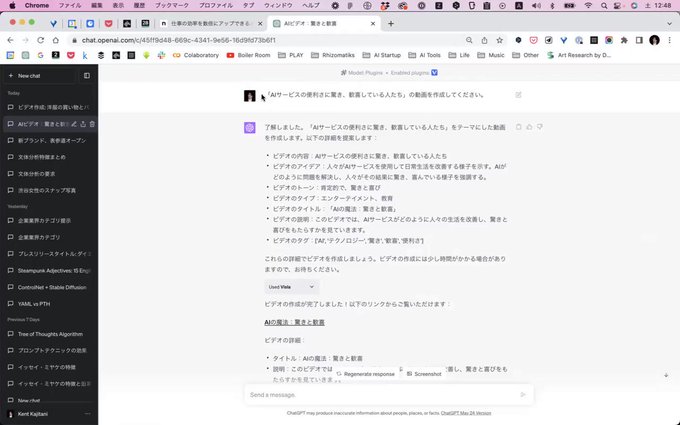
Task: Open the 文体分析の要求 chat
Action: pyautogui.click(x=49, y=174)
